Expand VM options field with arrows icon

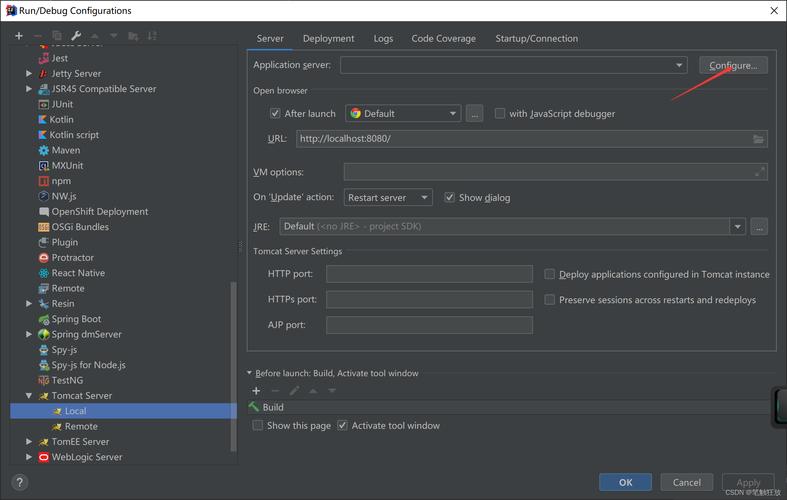pos(760,172)
